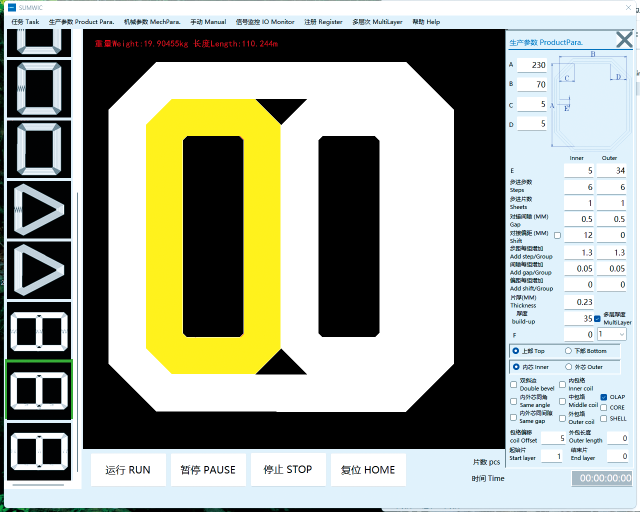Select the single-window rectangular core thumbnail above the triangles
The image size is (640, 512).
(x=39, y=149)
